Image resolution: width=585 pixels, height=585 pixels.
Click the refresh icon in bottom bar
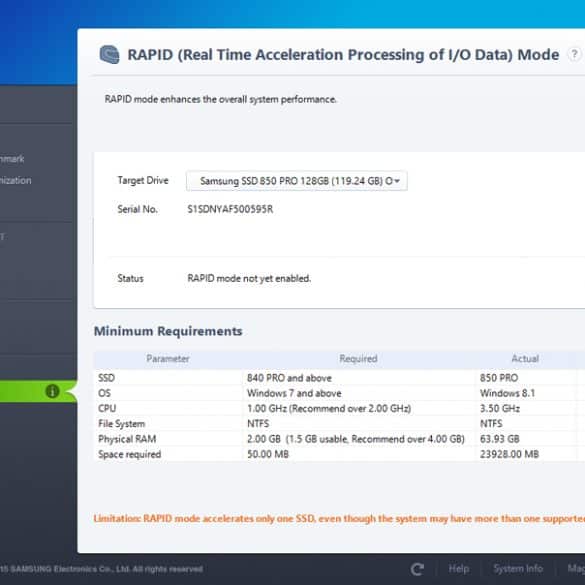pos(417,569)
